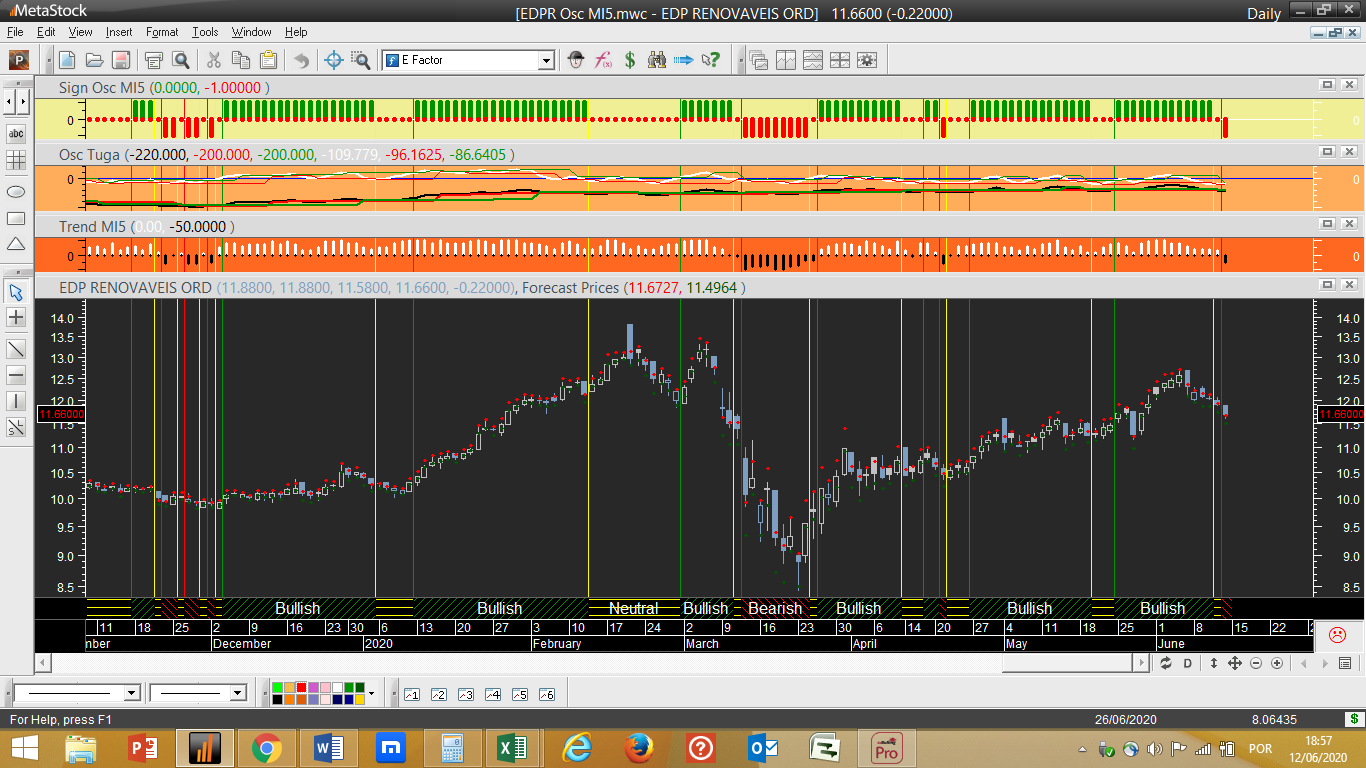
Task: Open The Explorer binoculars tool
Action: (657, 60)
